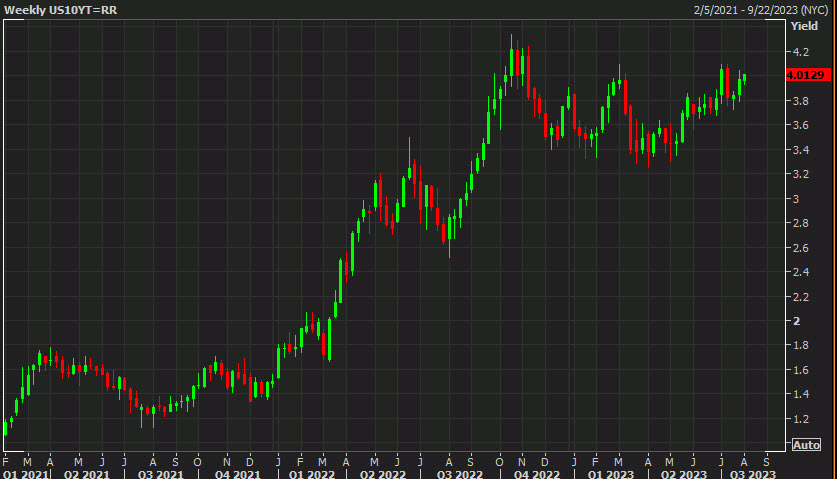Select the Q2 2021 quarter label
Image resolution: width=837 pixels, height=479 pixels.
[x=85, y=472]
